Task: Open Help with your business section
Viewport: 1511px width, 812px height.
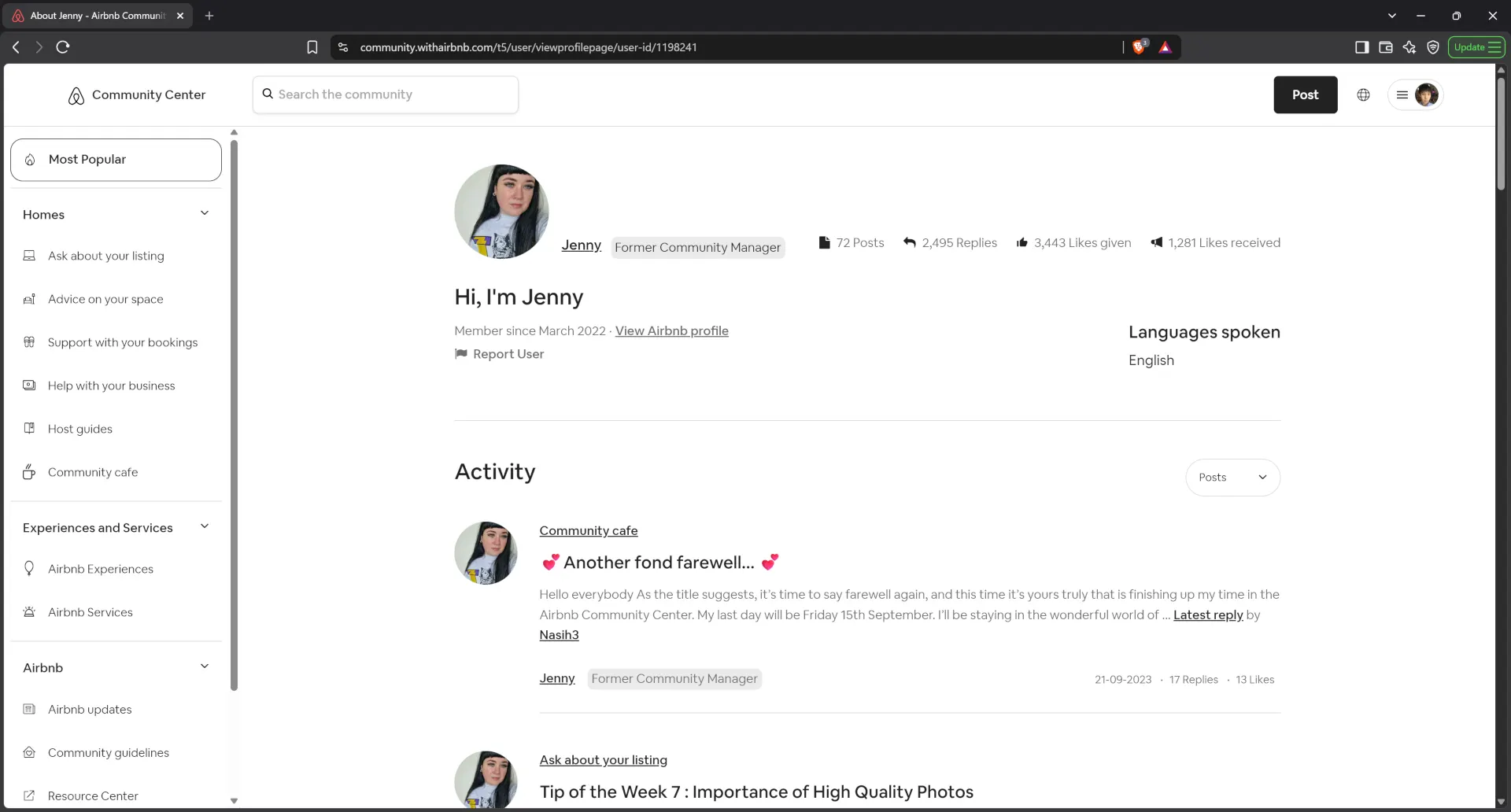Action: coord(112,386)
